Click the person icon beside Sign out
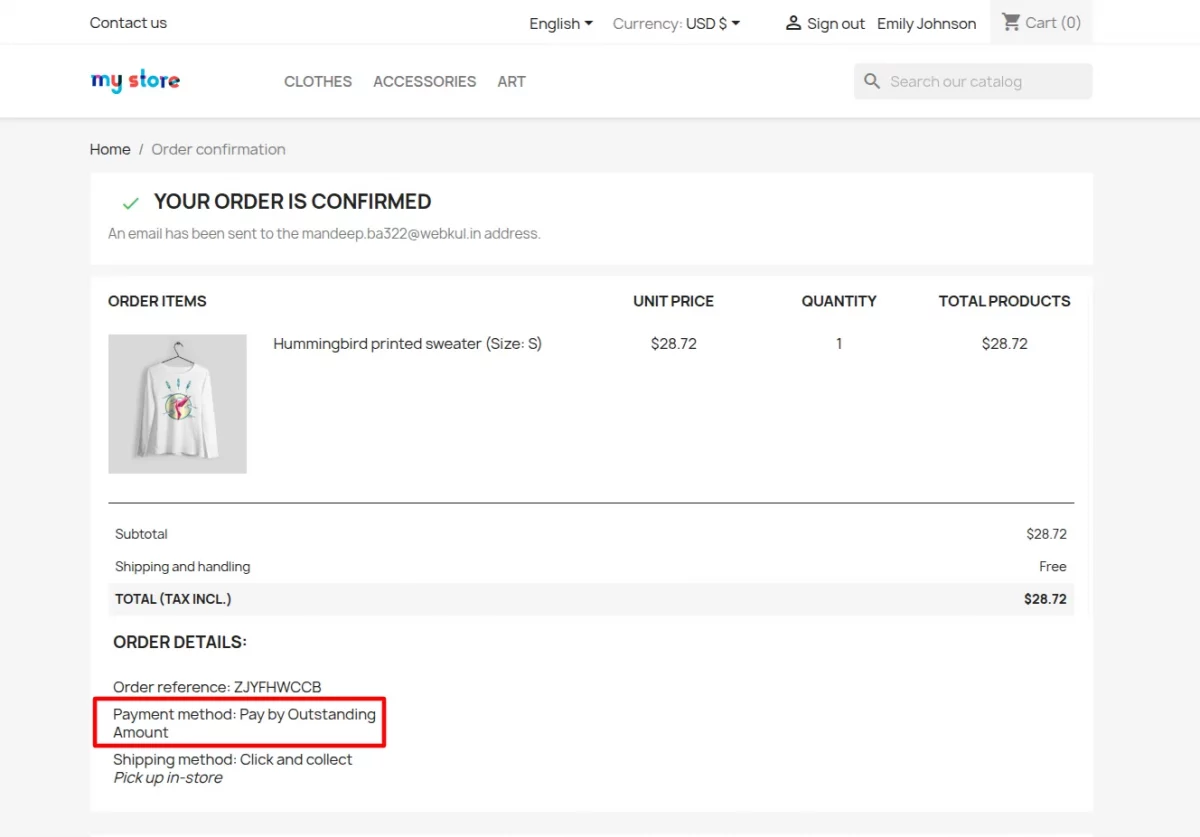The height and width of the screenshot is (837, 1200). 794,22
